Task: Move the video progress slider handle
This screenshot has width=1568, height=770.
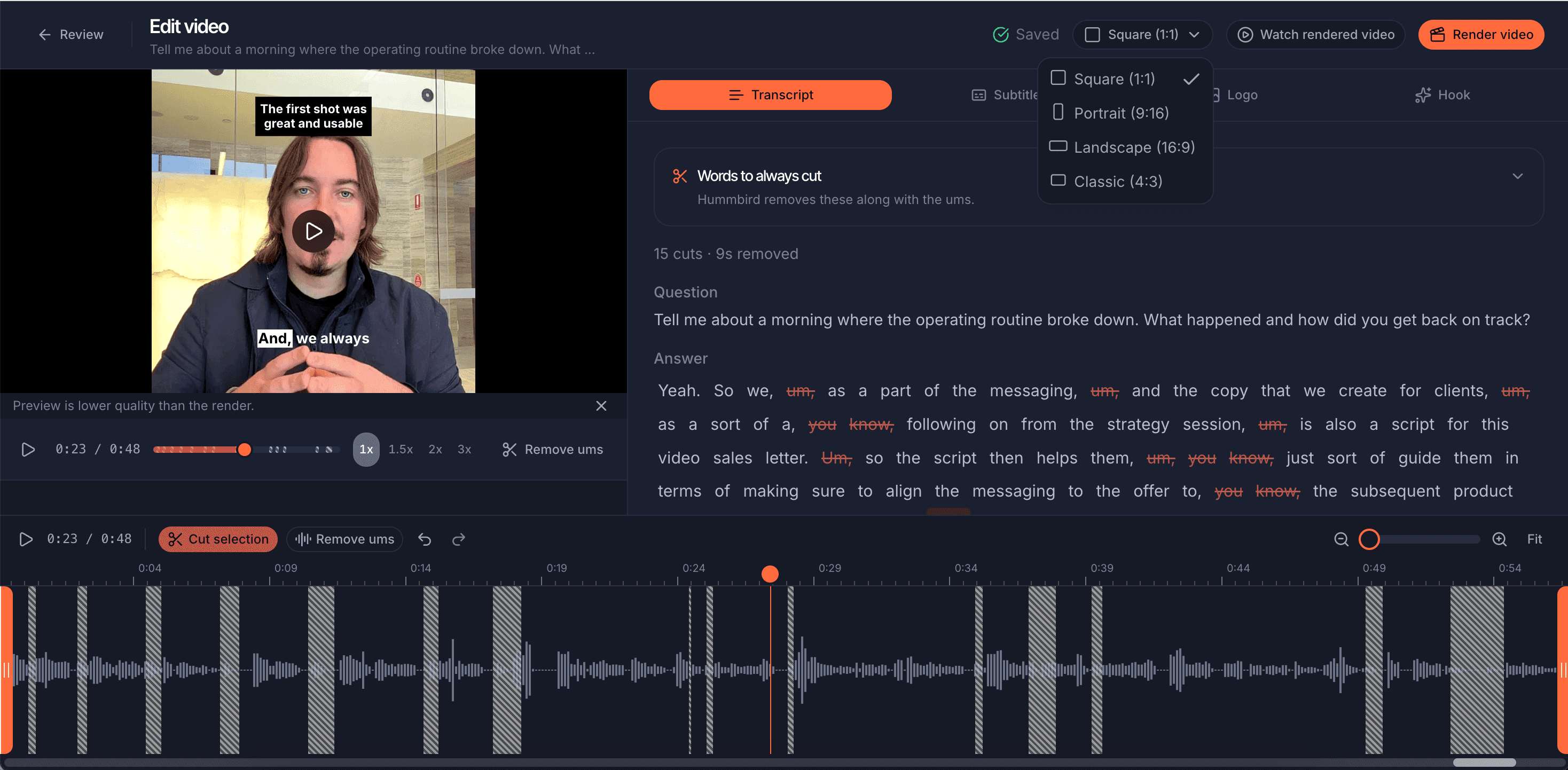Action: pos(244,449)
